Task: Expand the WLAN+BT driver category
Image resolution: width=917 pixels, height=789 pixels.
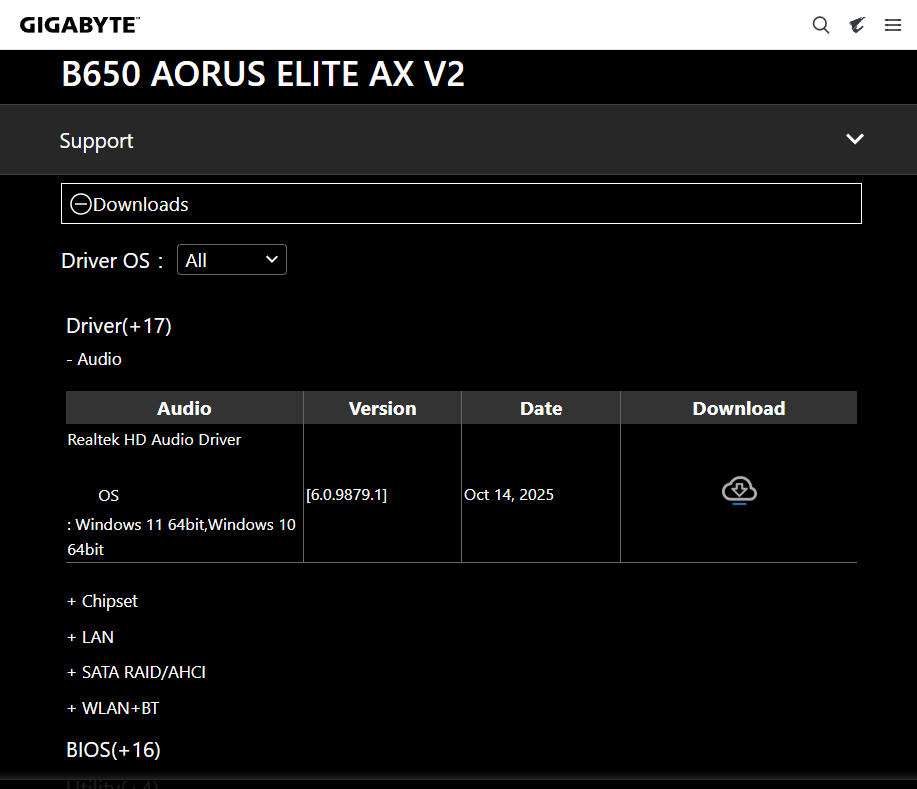Action: pos(113,708)
